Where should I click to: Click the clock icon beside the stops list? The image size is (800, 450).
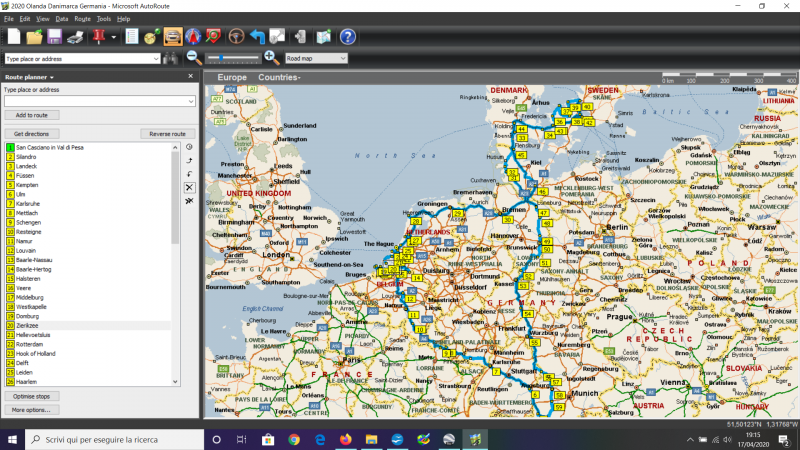[189, 147]
